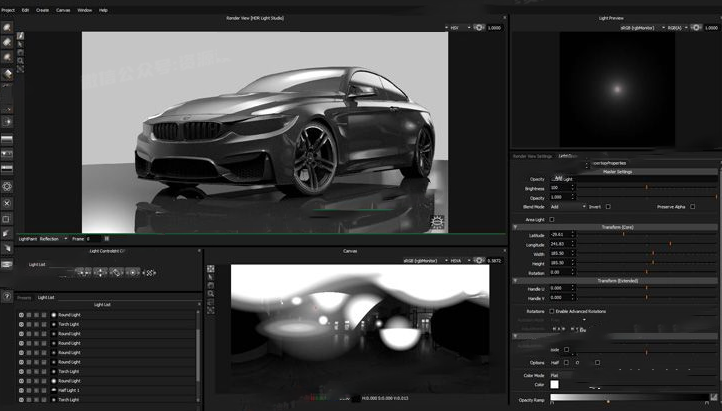Image resolution: width=722 pixels, height=411 pixels.
Task: Select the Half Light 1 list entry
Action: coord(70,390)
